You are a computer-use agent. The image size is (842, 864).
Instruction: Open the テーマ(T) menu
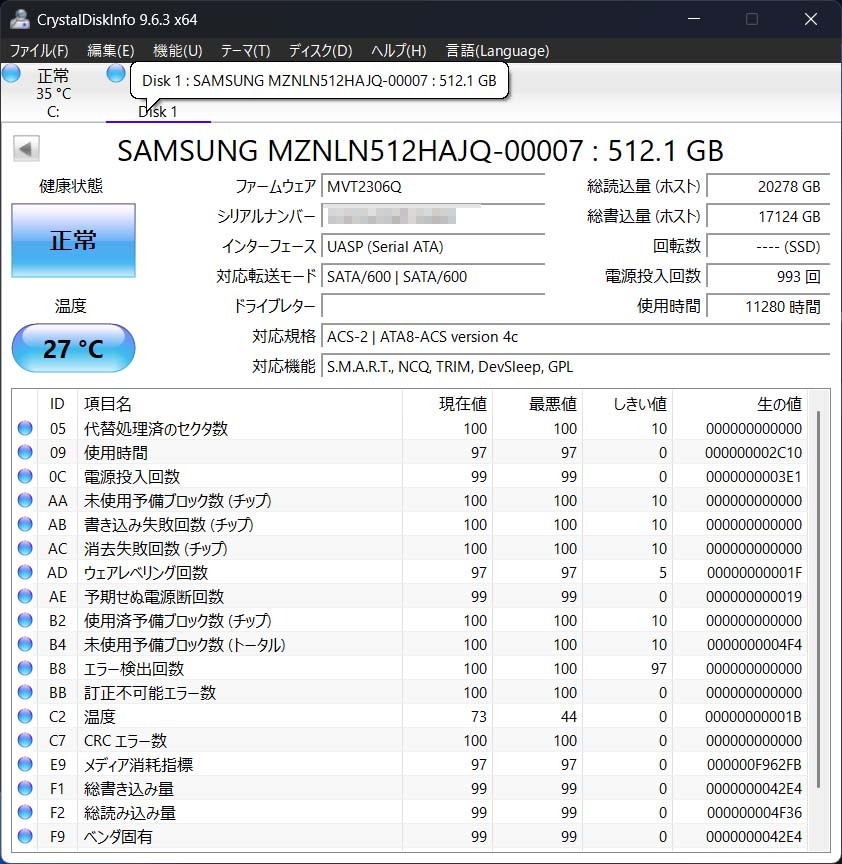coord(245,51)
